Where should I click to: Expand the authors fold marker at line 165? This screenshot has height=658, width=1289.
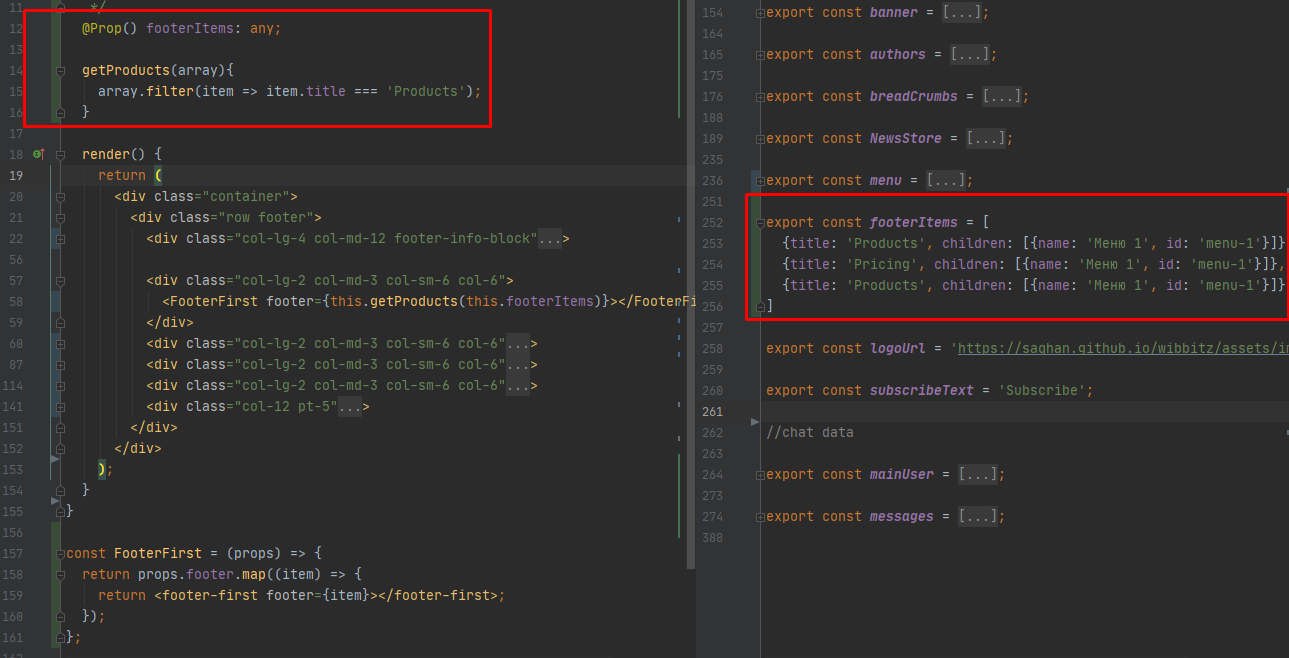click(759, 55)
